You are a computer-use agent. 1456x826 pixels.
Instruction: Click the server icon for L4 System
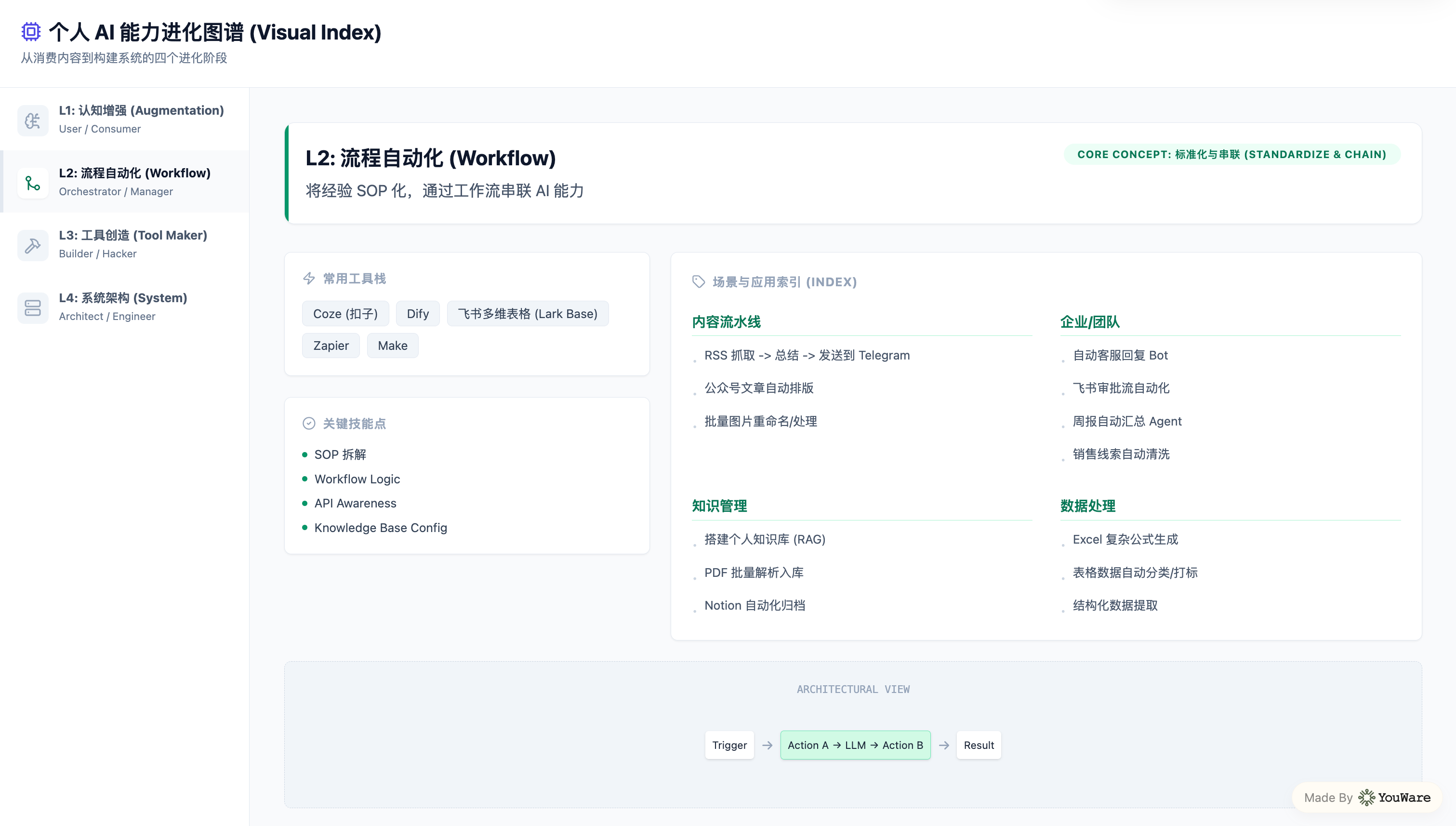pyautogui.click(x=33, y=307)
